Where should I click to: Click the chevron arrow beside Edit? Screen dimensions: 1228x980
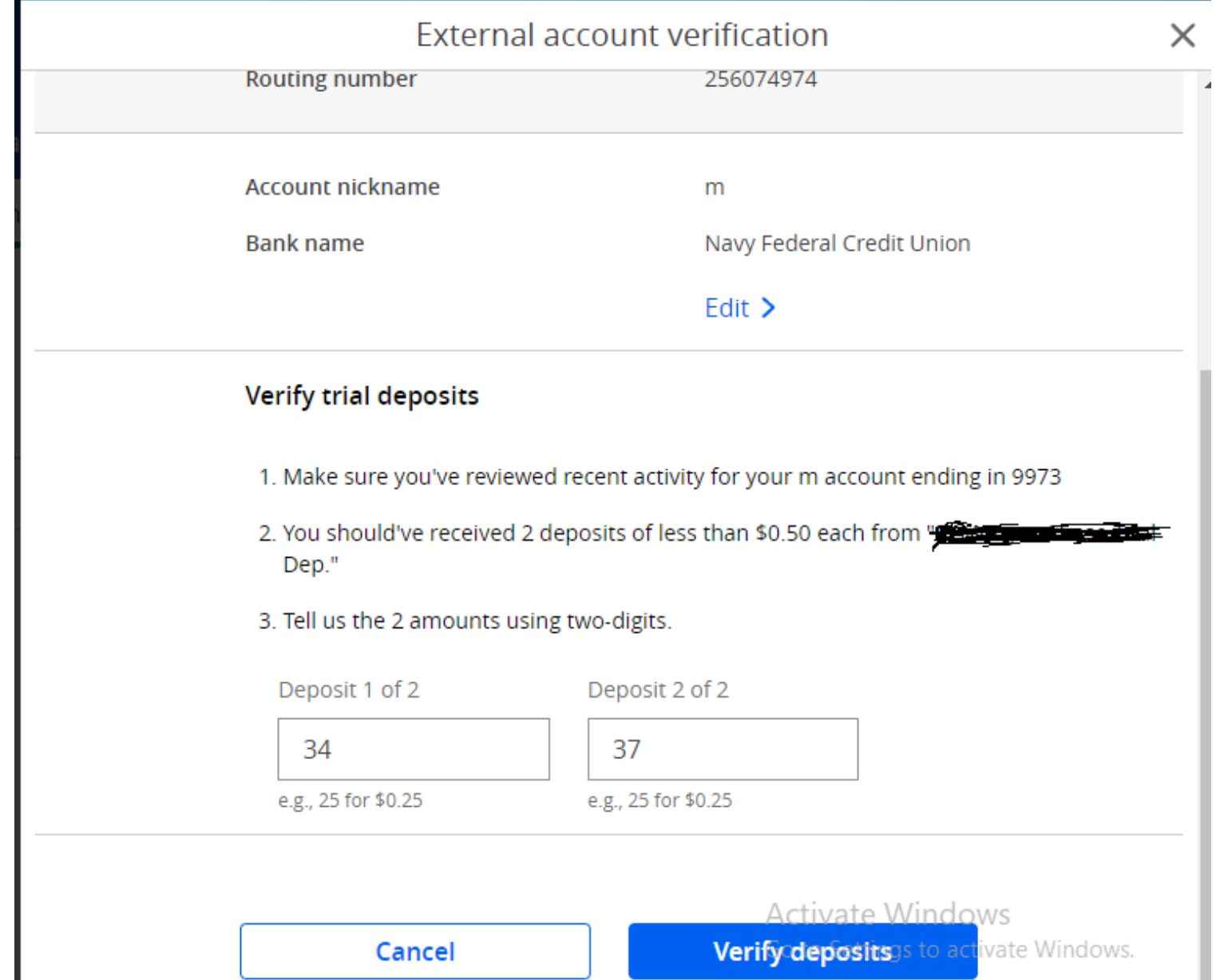point(768,308)
